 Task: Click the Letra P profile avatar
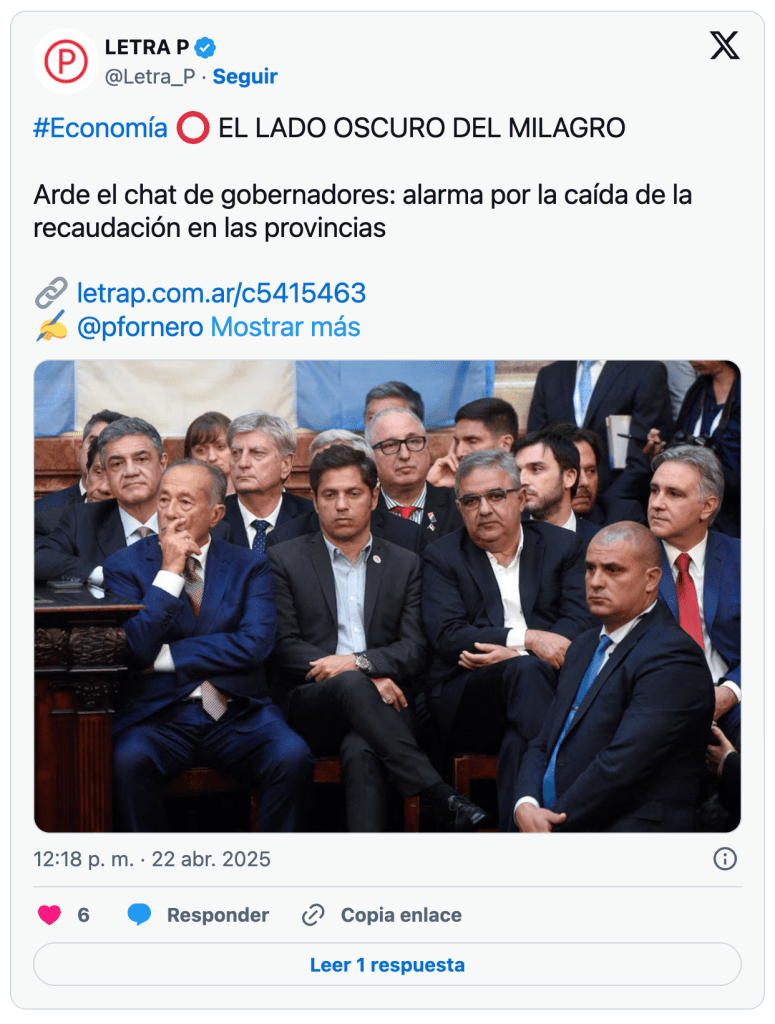[x=66, y=61]
